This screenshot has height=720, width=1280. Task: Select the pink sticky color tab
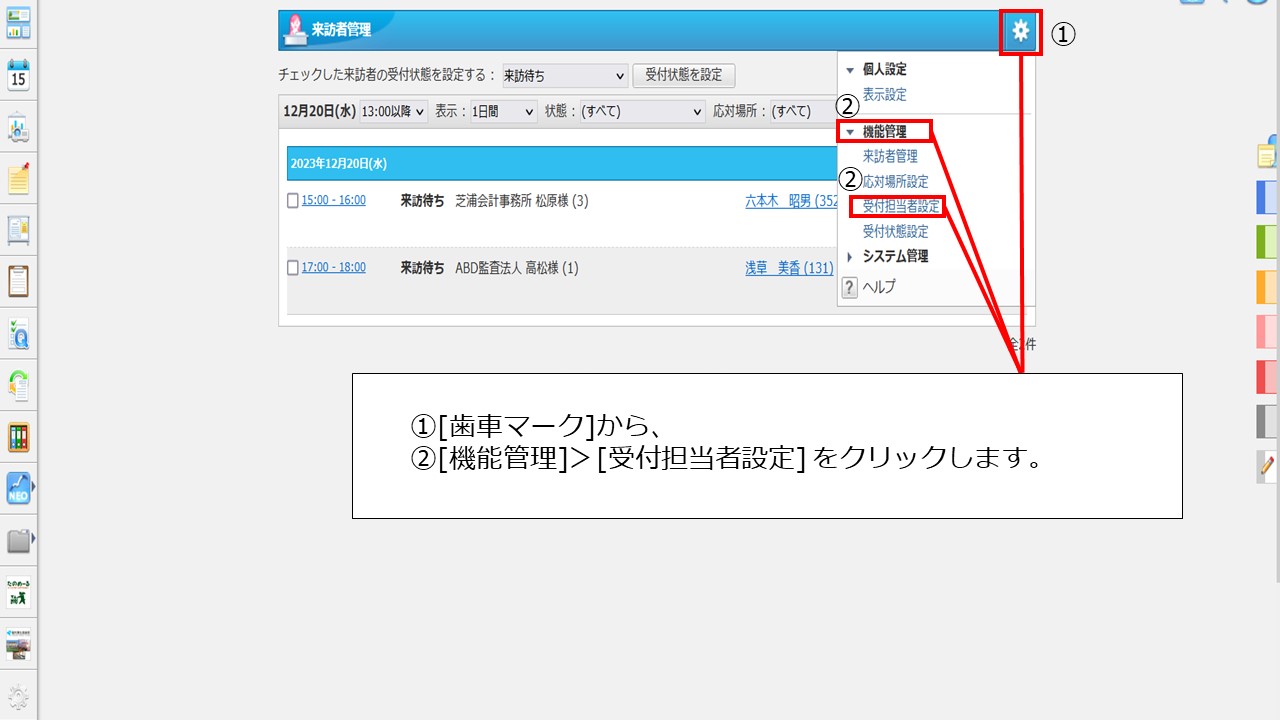pyautogui.click(x=1268, y=332)
